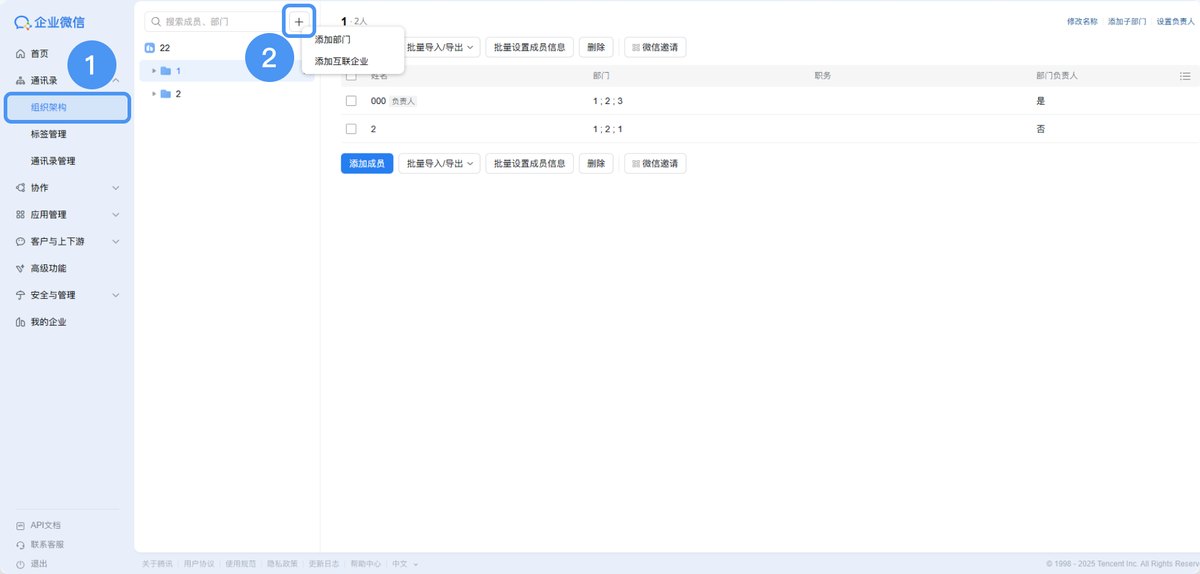The width and height of the screenshot is (1200, 574).
Task: Click member name 000 in the table
Action: tap(378, 101)
